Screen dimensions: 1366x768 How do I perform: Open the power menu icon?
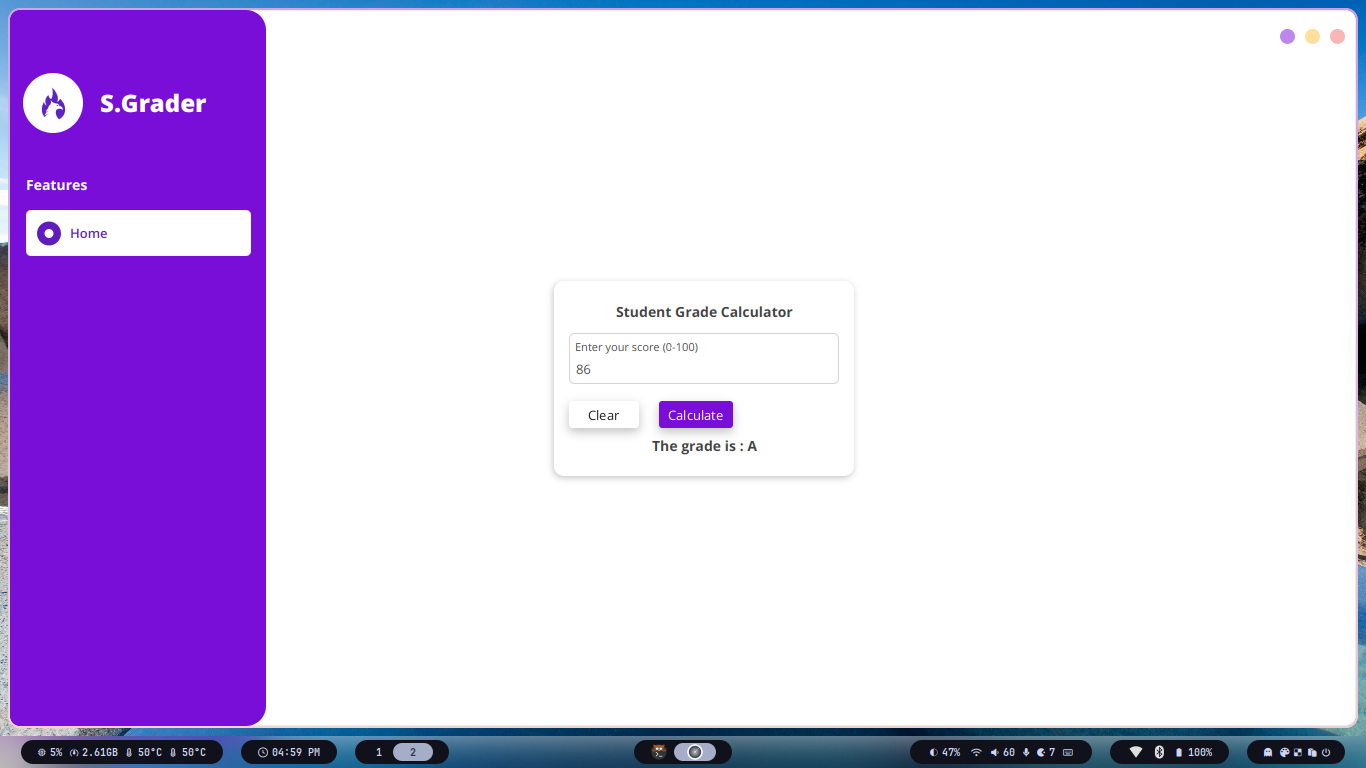click(1326, 752)
